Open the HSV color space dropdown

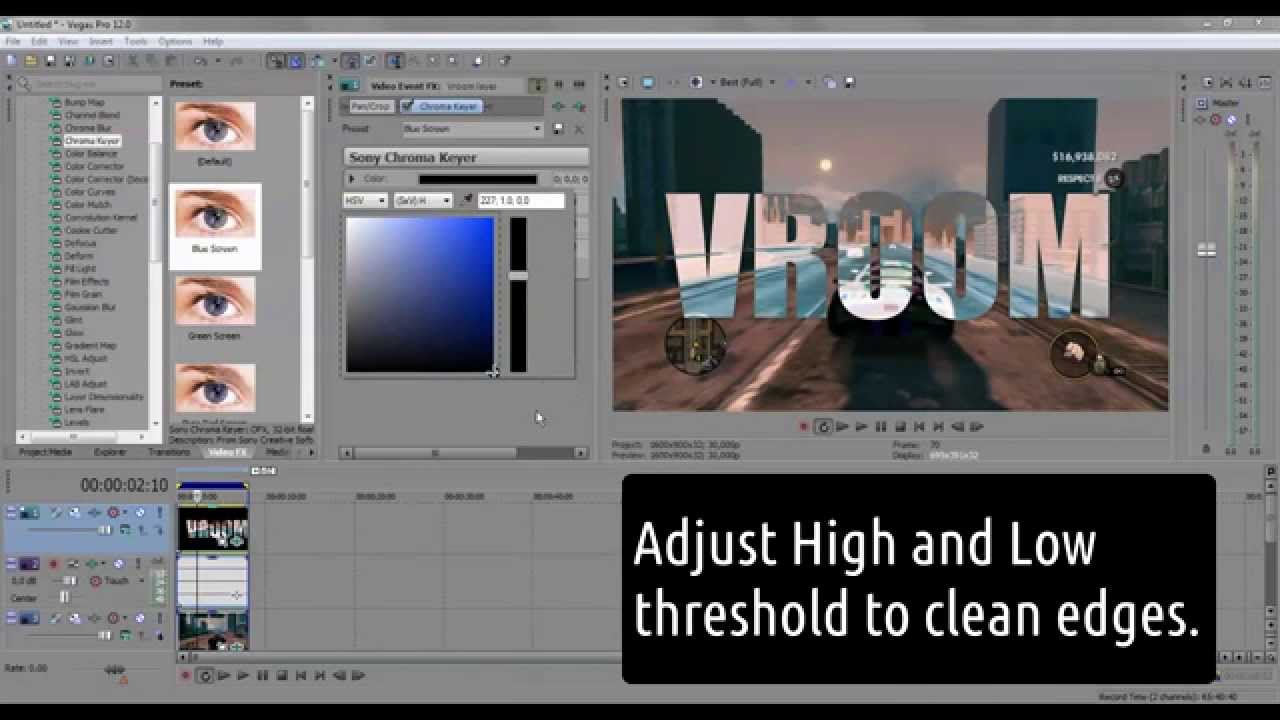tap(365, 201)
